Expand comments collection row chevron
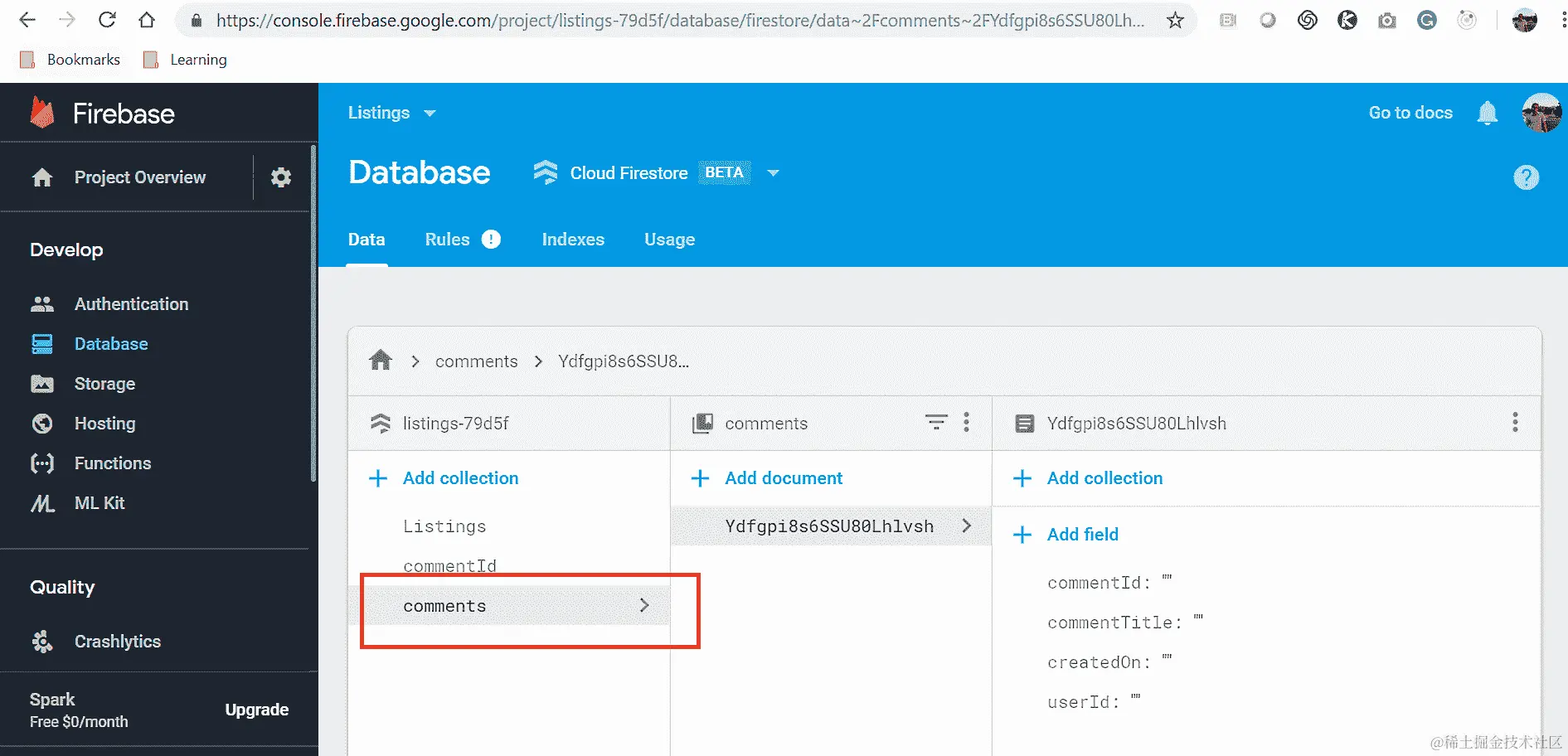 tap(644, 605)
